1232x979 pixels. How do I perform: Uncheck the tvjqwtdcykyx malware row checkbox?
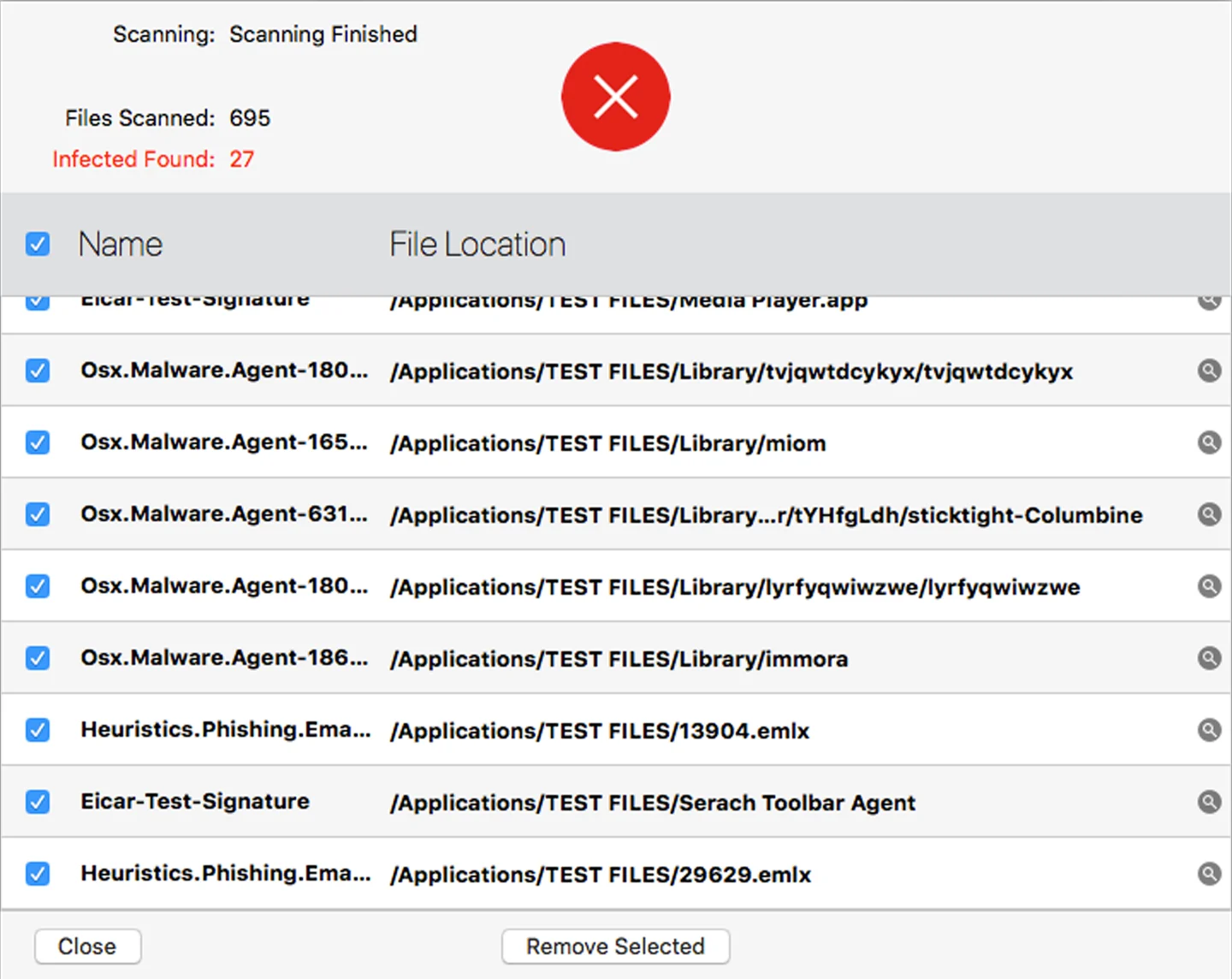pyautogui.click(x=38, y=371)
